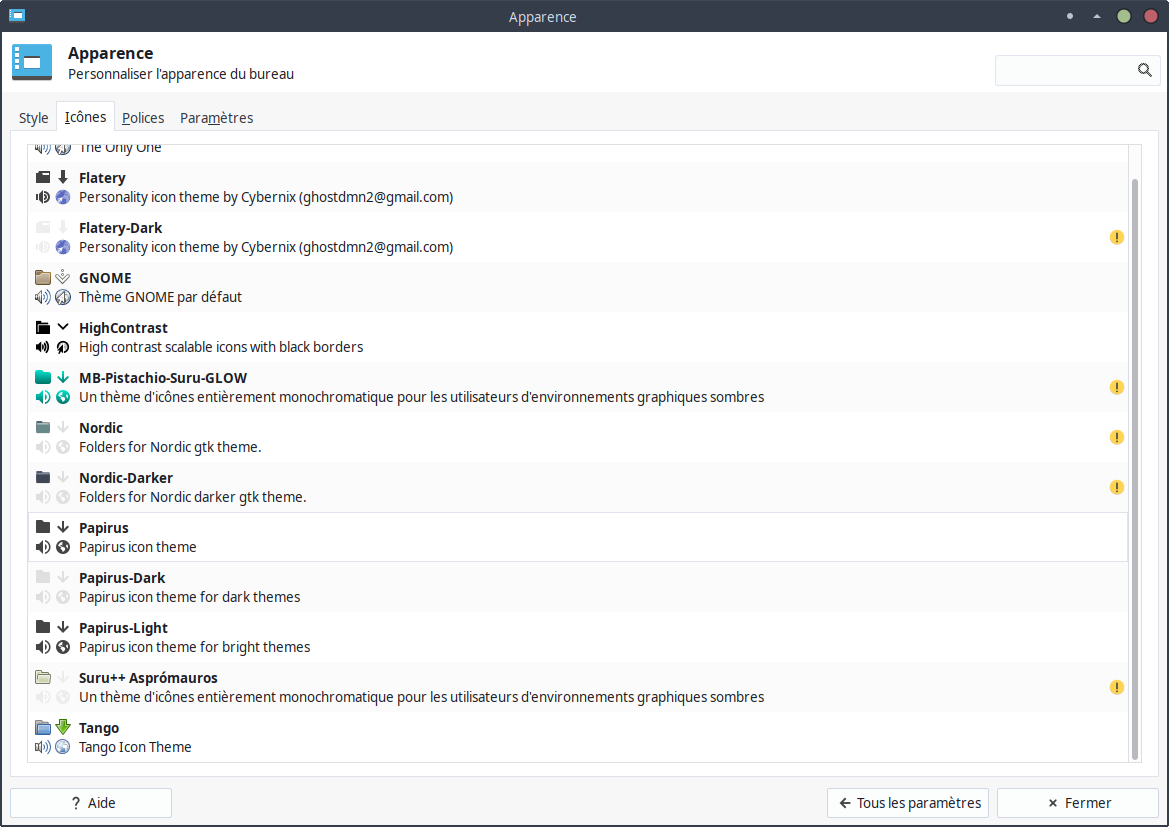Switch to the Style tab
This screenshot has width=1169, height=827.
tap(33, 118)
